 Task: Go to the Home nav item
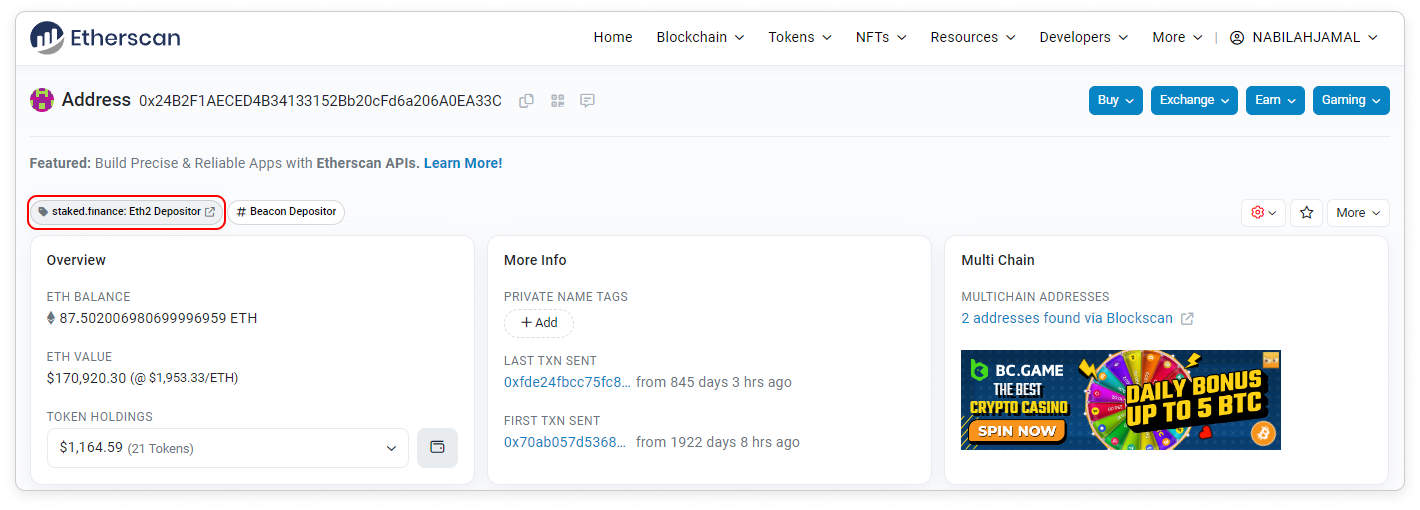point(613,37)
